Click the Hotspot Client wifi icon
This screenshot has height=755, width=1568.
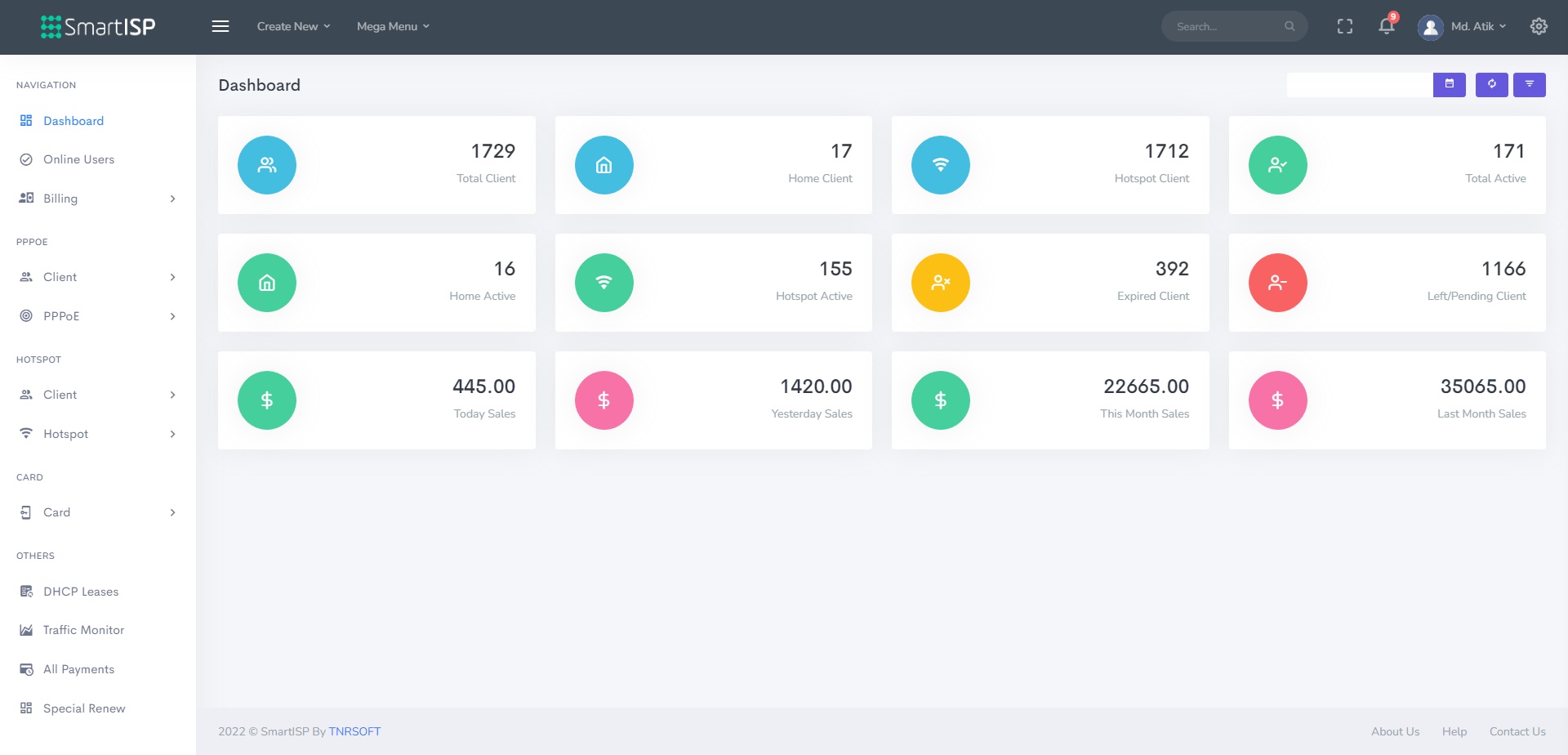coord(941,165)
